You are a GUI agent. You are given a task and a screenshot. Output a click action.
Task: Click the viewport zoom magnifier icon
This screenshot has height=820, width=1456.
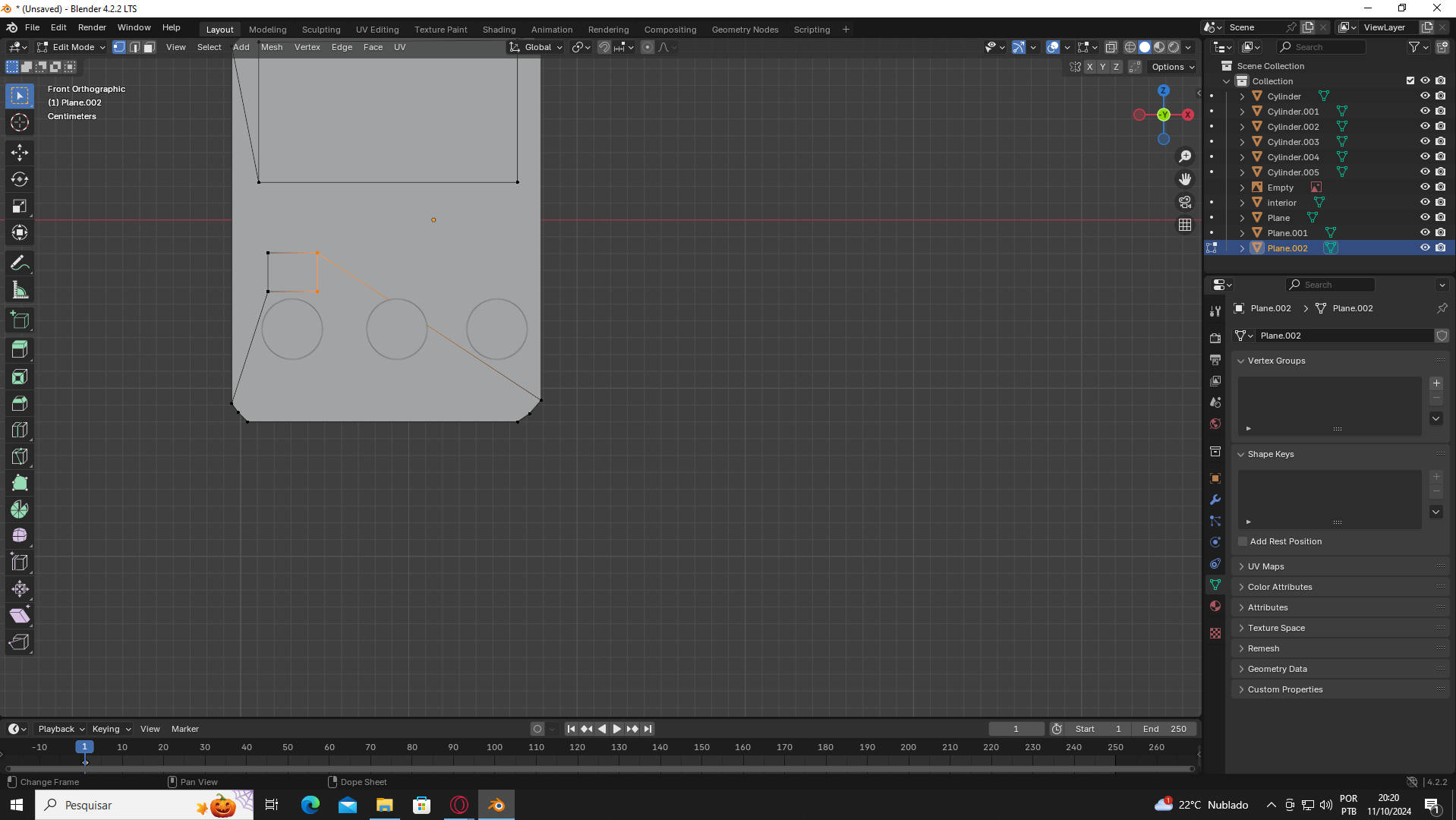pyautogui.click(x=1185, y=156)
